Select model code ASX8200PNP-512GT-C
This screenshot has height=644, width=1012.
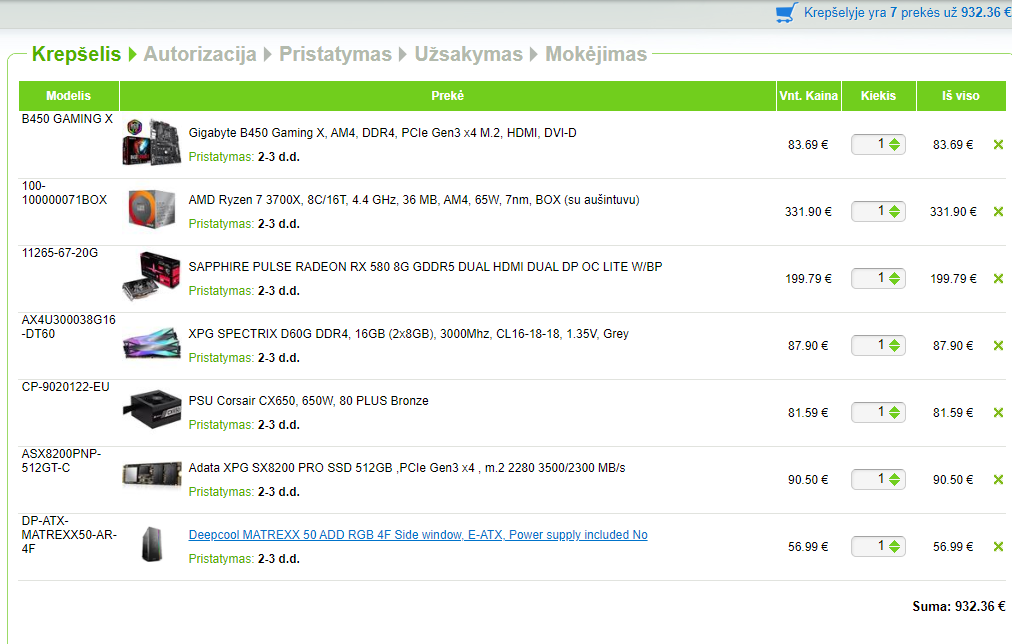click(61, 461)
